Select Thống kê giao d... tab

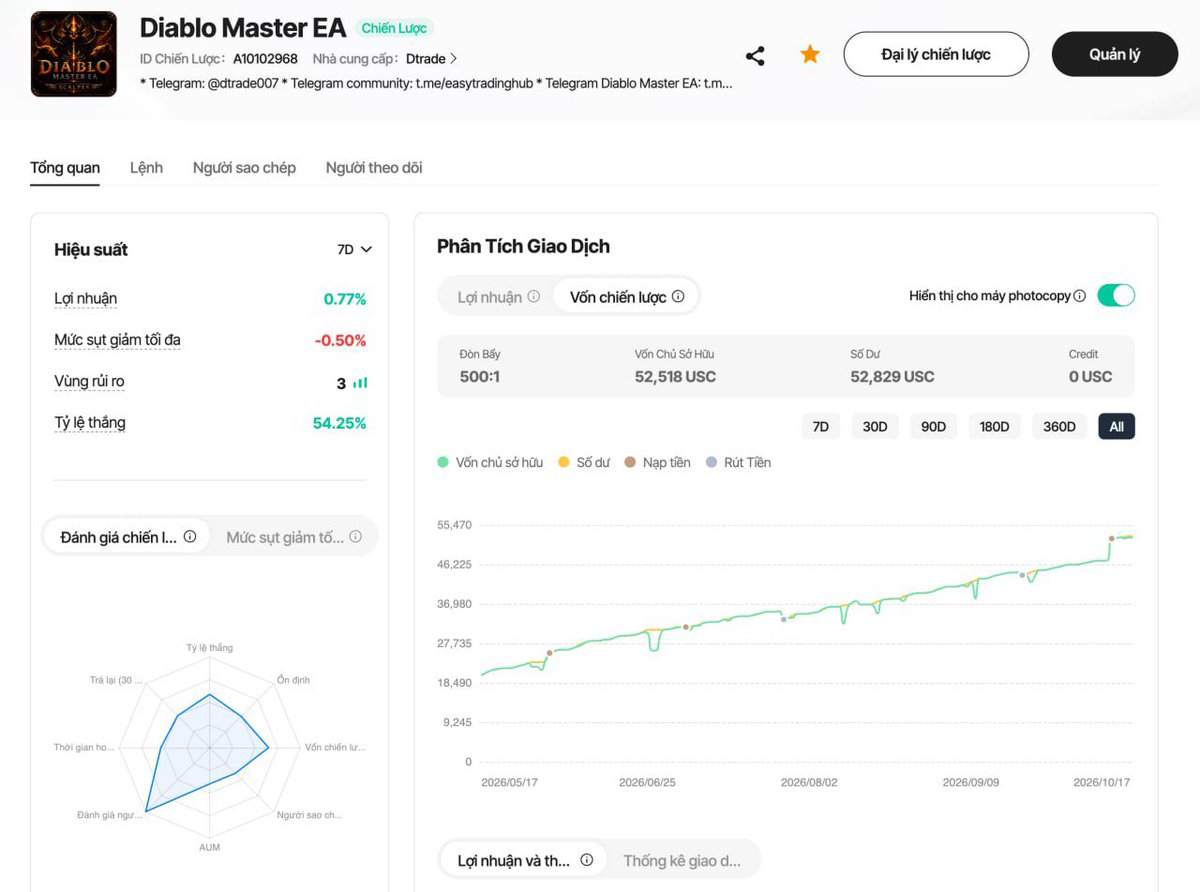[x=682, y=860]
